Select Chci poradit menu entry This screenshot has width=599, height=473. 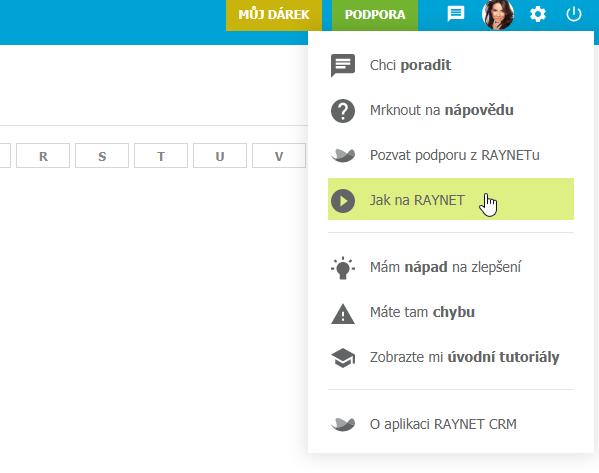tap(451, 65)
